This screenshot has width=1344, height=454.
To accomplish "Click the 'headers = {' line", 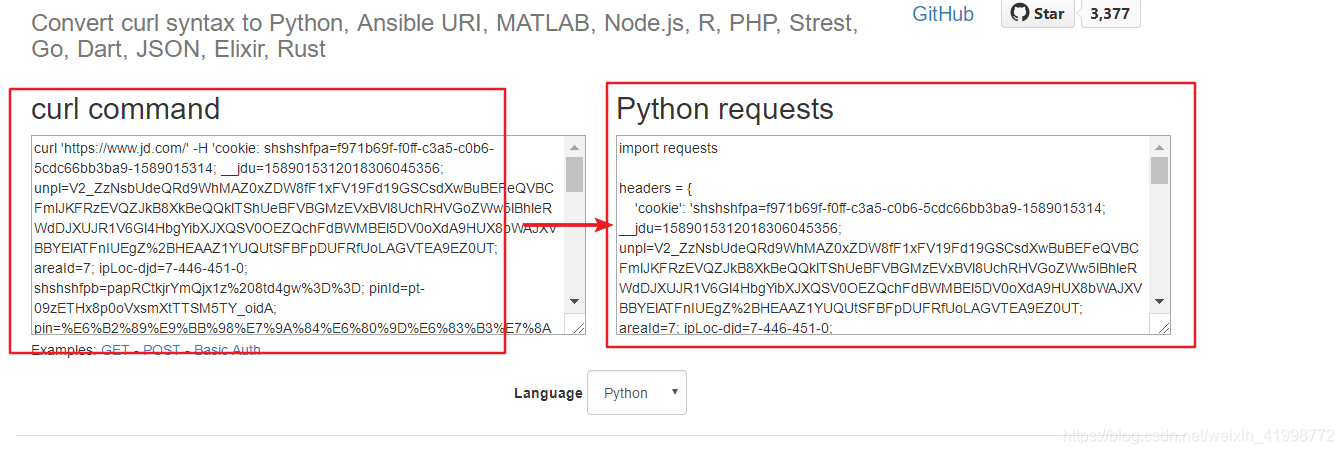I will coord(655,188).
